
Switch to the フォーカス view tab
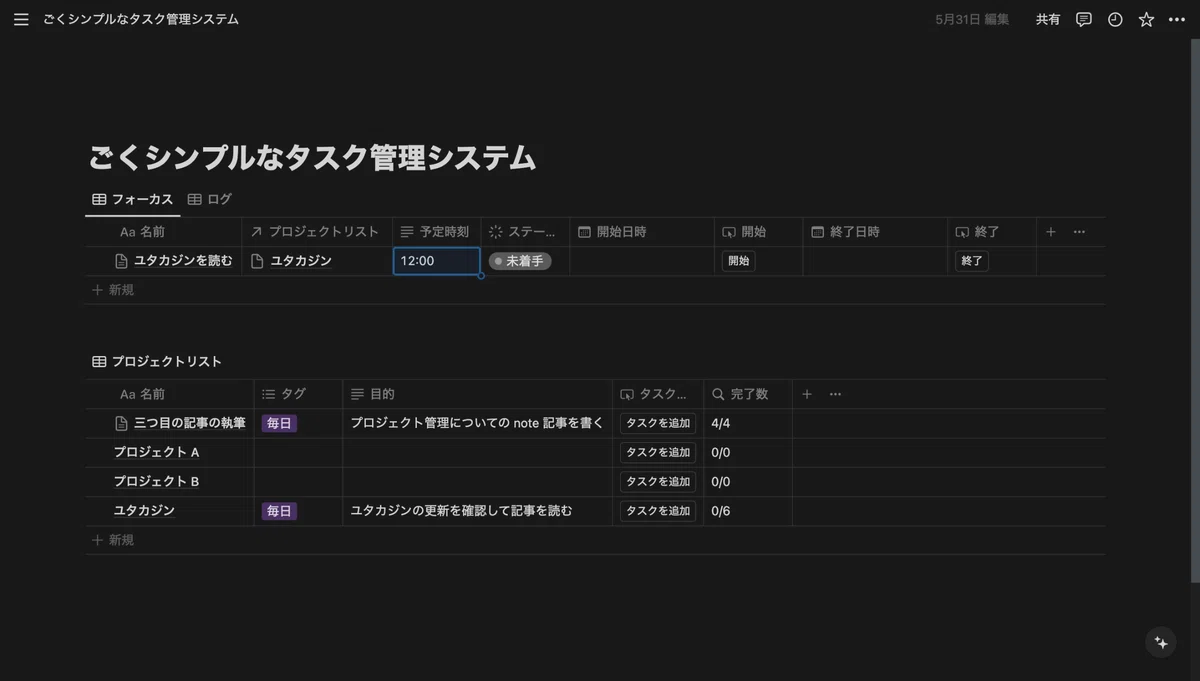133,199
